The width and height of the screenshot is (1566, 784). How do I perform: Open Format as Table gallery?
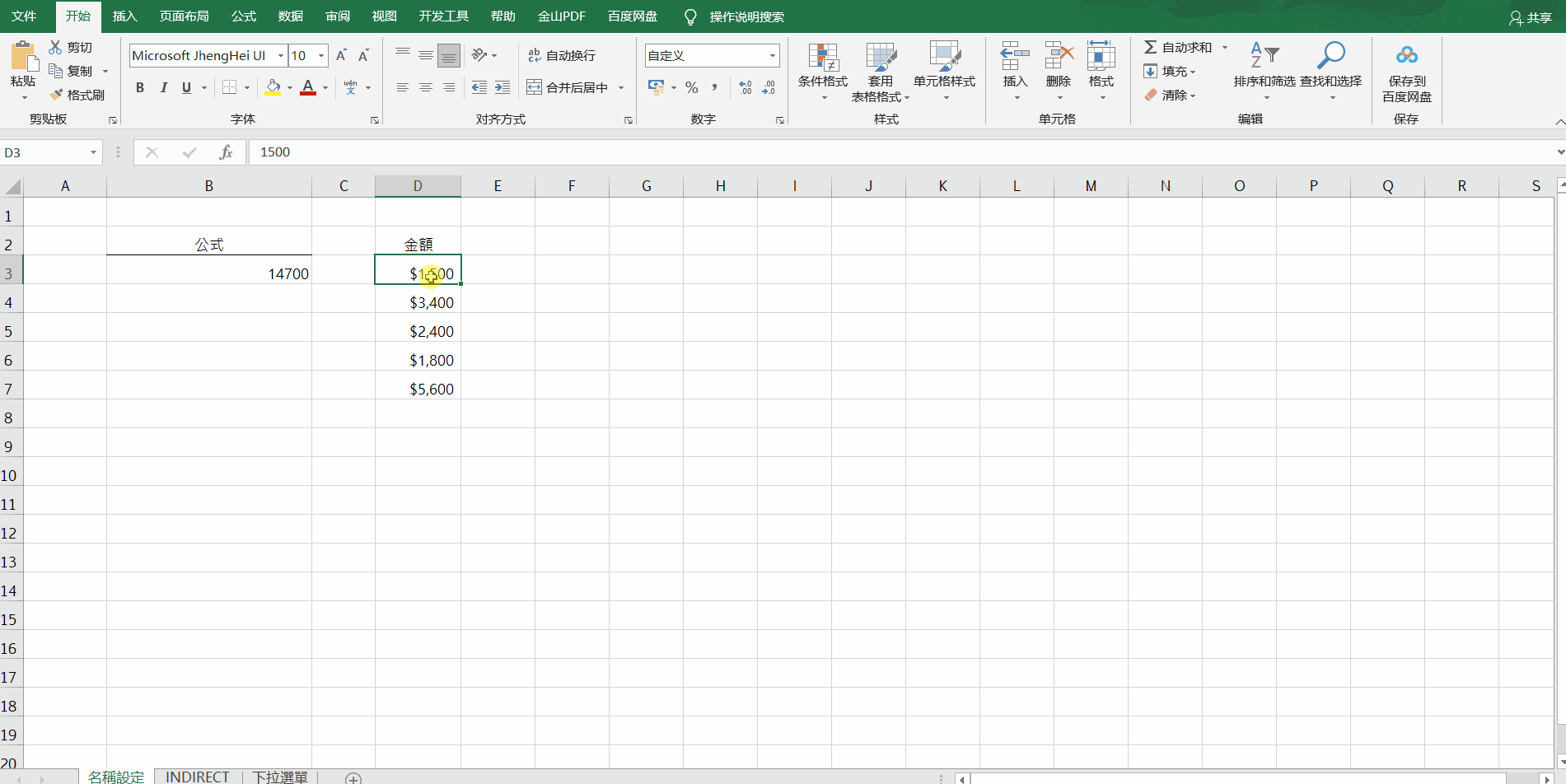881,72
